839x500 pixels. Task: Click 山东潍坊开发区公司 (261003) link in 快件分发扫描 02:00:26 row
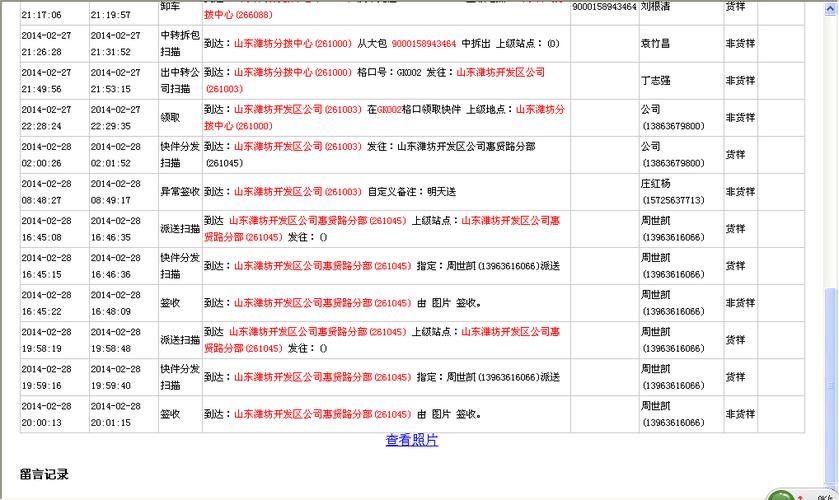coord(297,146)
